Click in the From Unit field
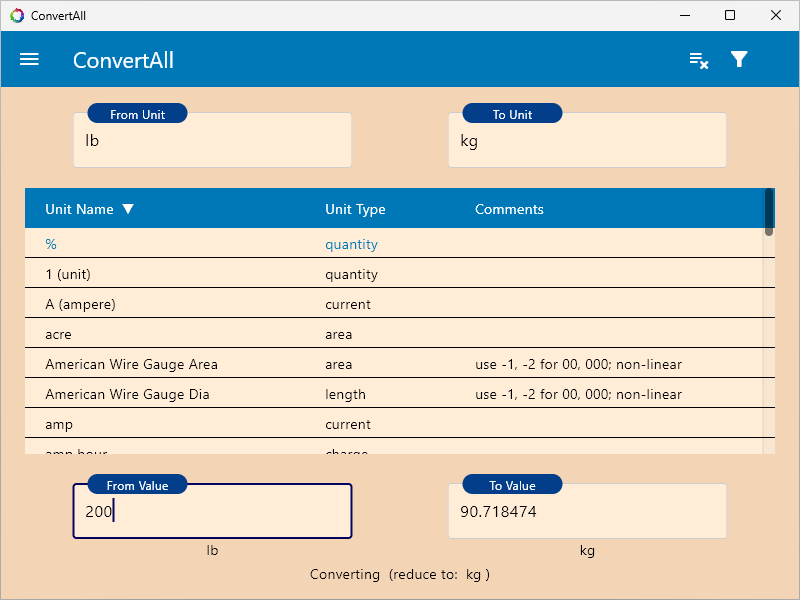This screenshot has height=600, width=800. [212, 141]
